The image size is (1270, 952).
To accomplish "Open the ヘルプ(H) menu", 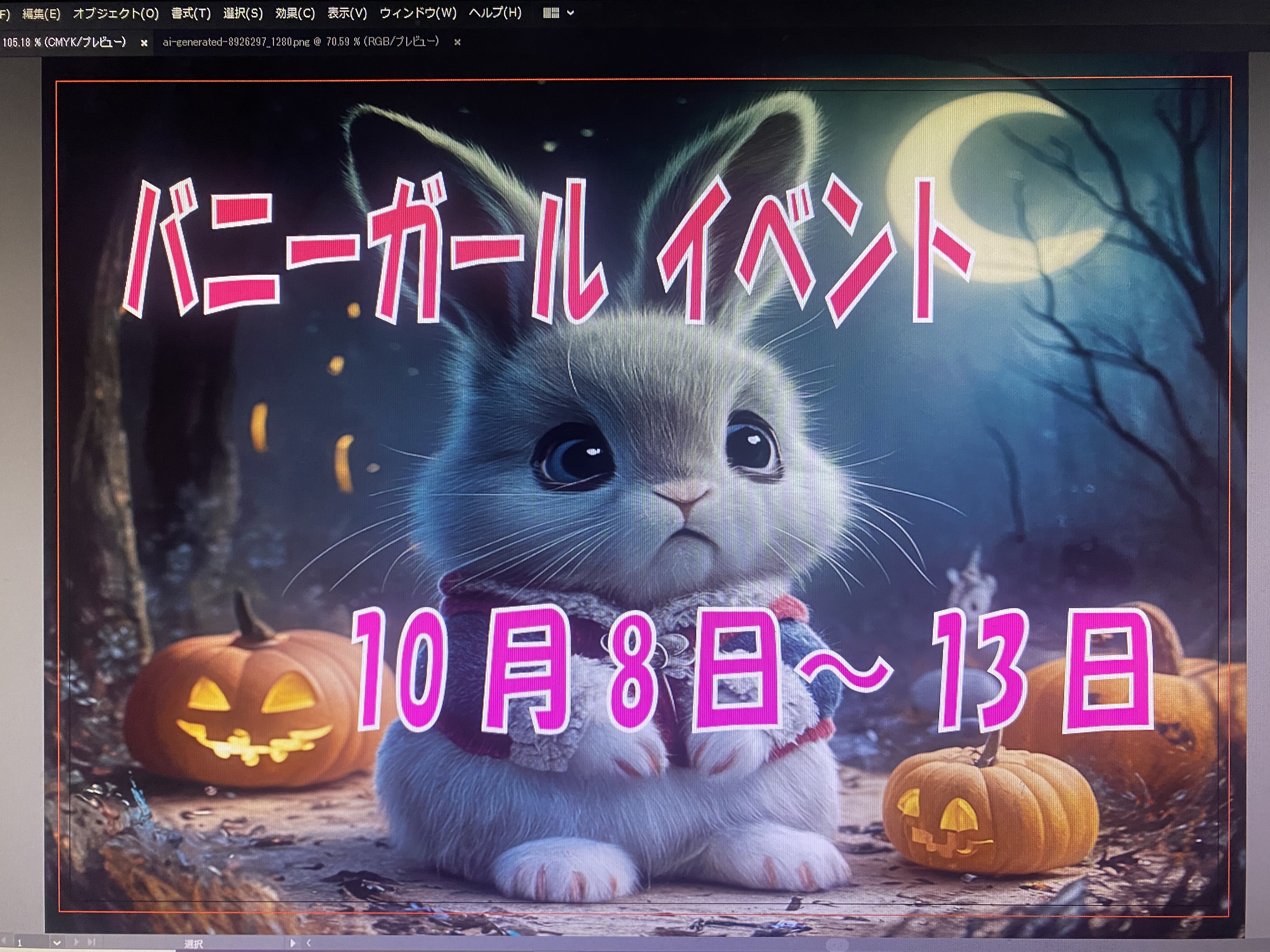I will pos(495,13).
